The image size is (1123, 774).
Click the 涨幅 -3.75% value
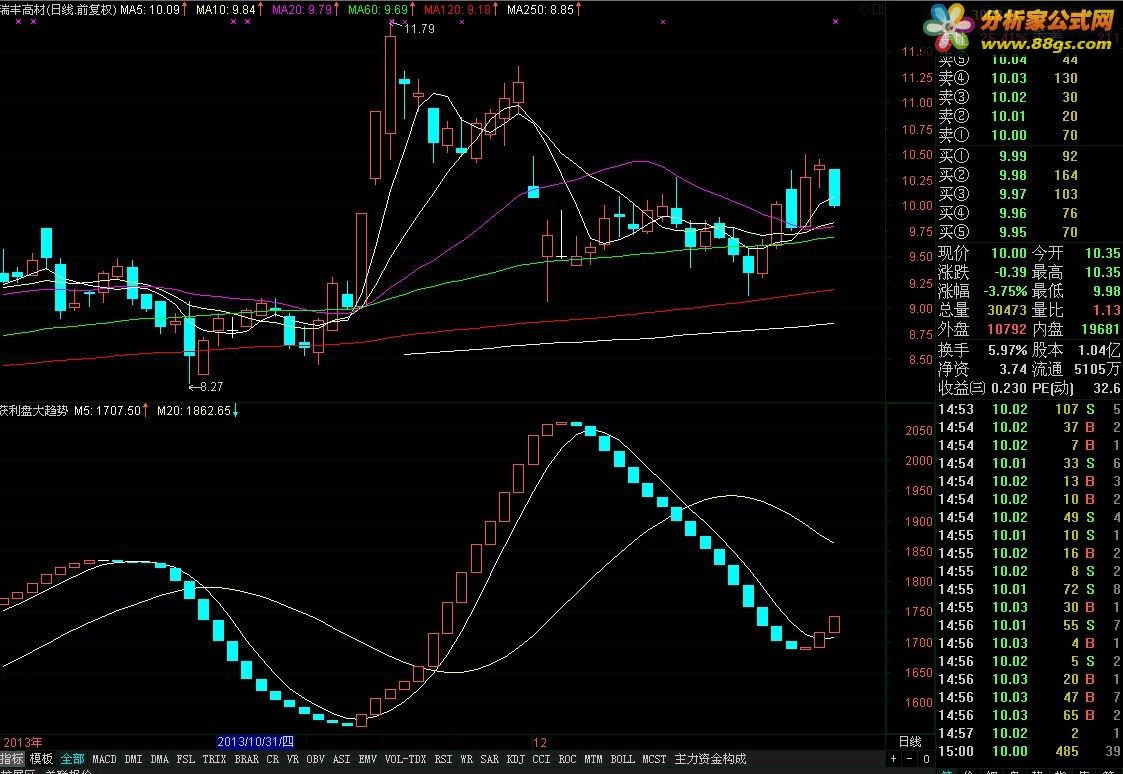pos(1005,291)
